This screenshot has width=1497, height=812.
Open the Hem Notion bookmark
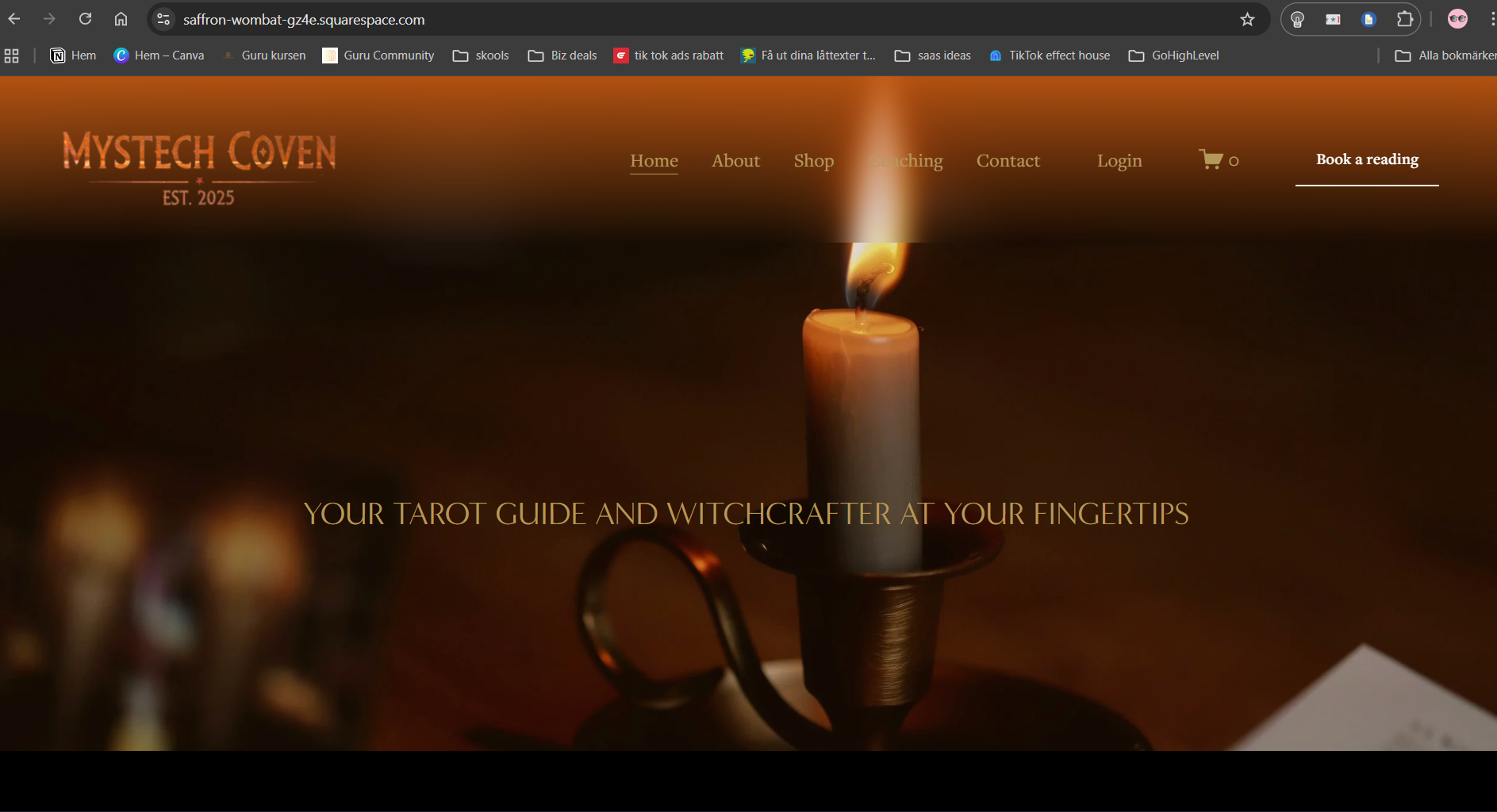point(72,55)
